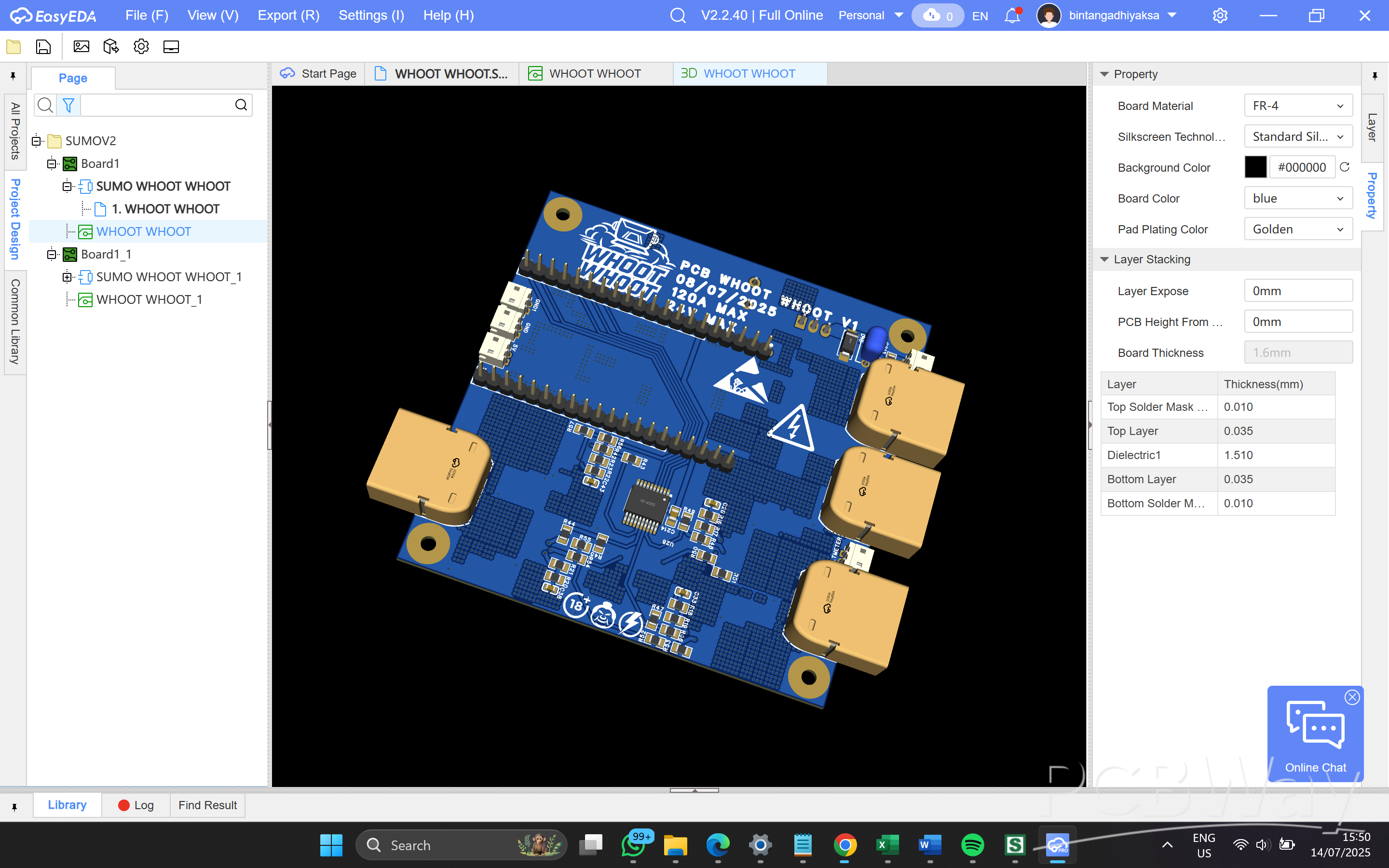Screen dimensions: 1389x868
Task: Unpin the right Property panel pin icon
Action: [x=1375, y=76]
